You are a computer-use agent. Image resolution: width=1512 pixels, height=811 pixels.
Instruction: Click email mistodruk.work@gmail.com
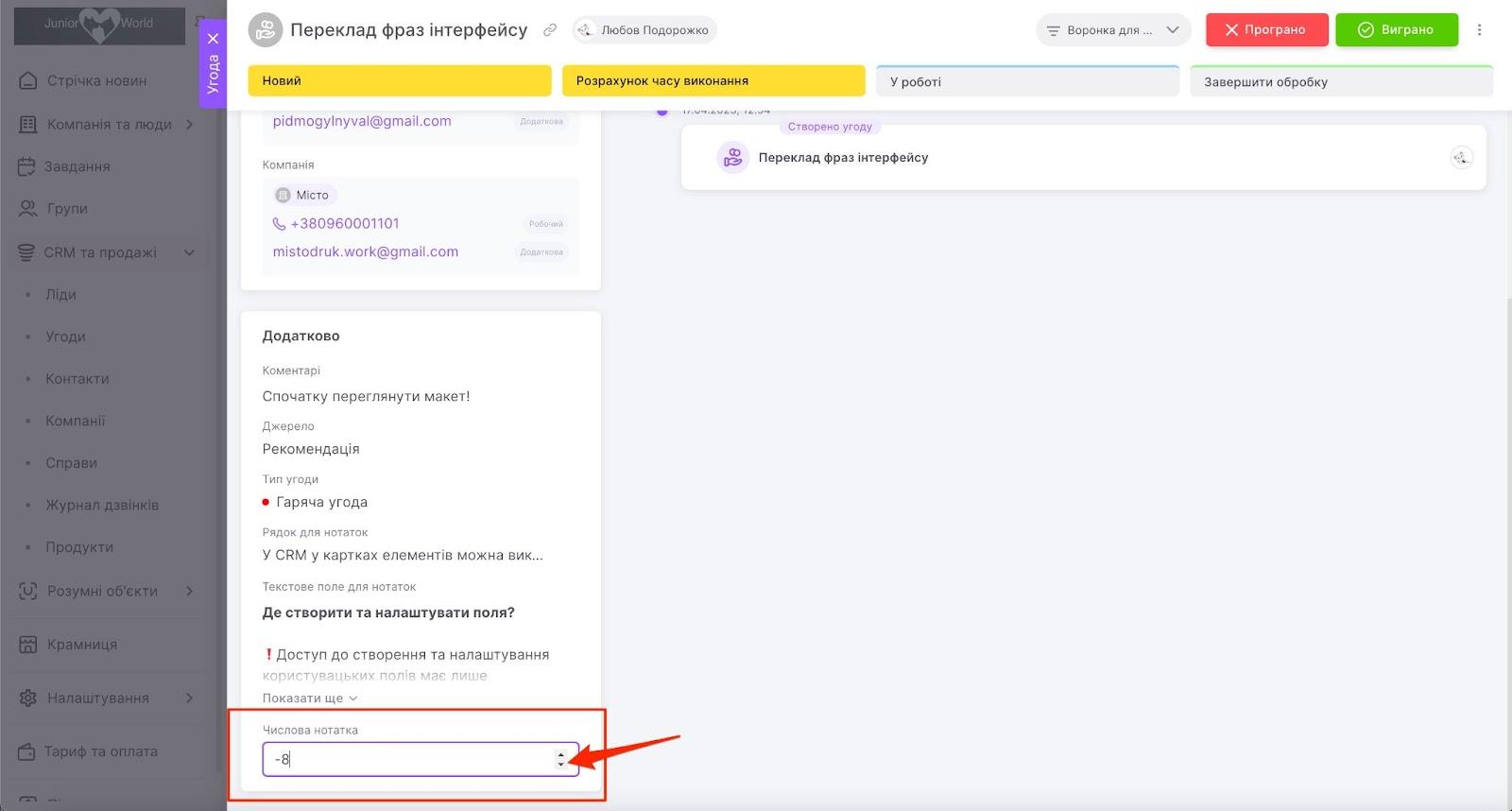coord(366,251)
